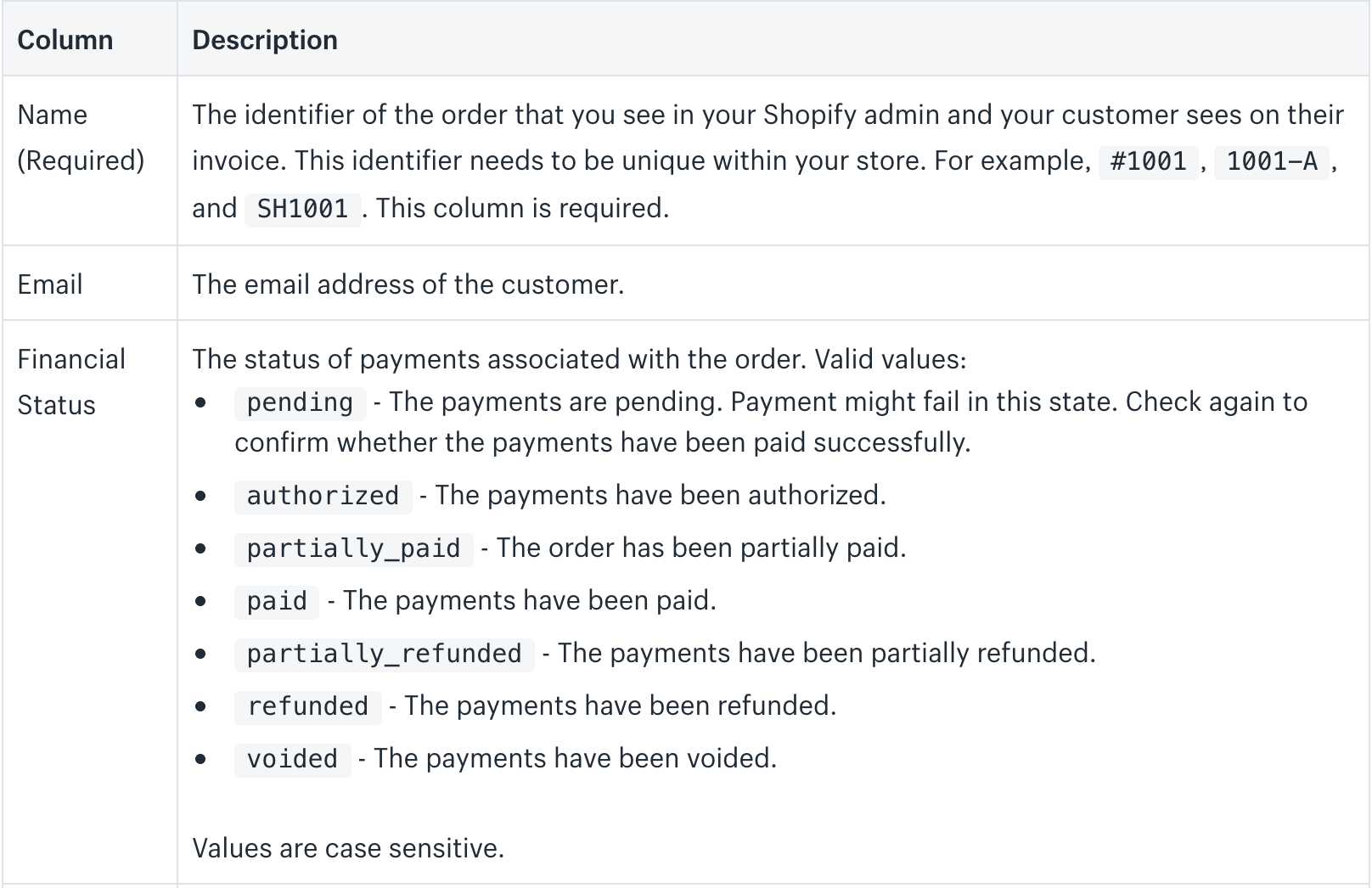
Task: Click the partially_paid code value
Action: [x=353, y=548]
